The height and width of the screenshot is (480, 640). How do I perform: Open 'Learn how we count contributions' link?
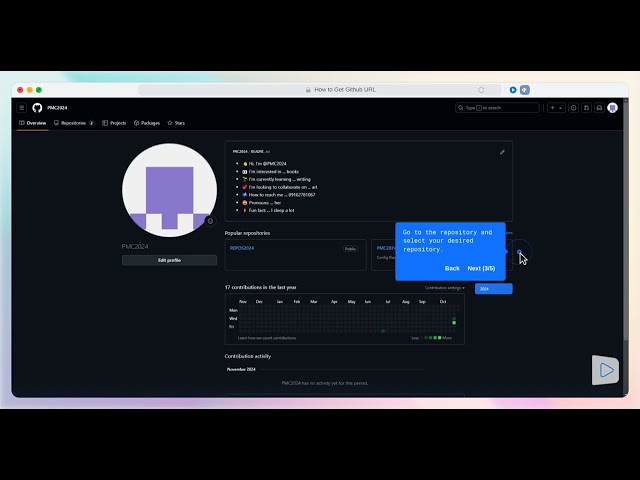click(x=267, y=338)
